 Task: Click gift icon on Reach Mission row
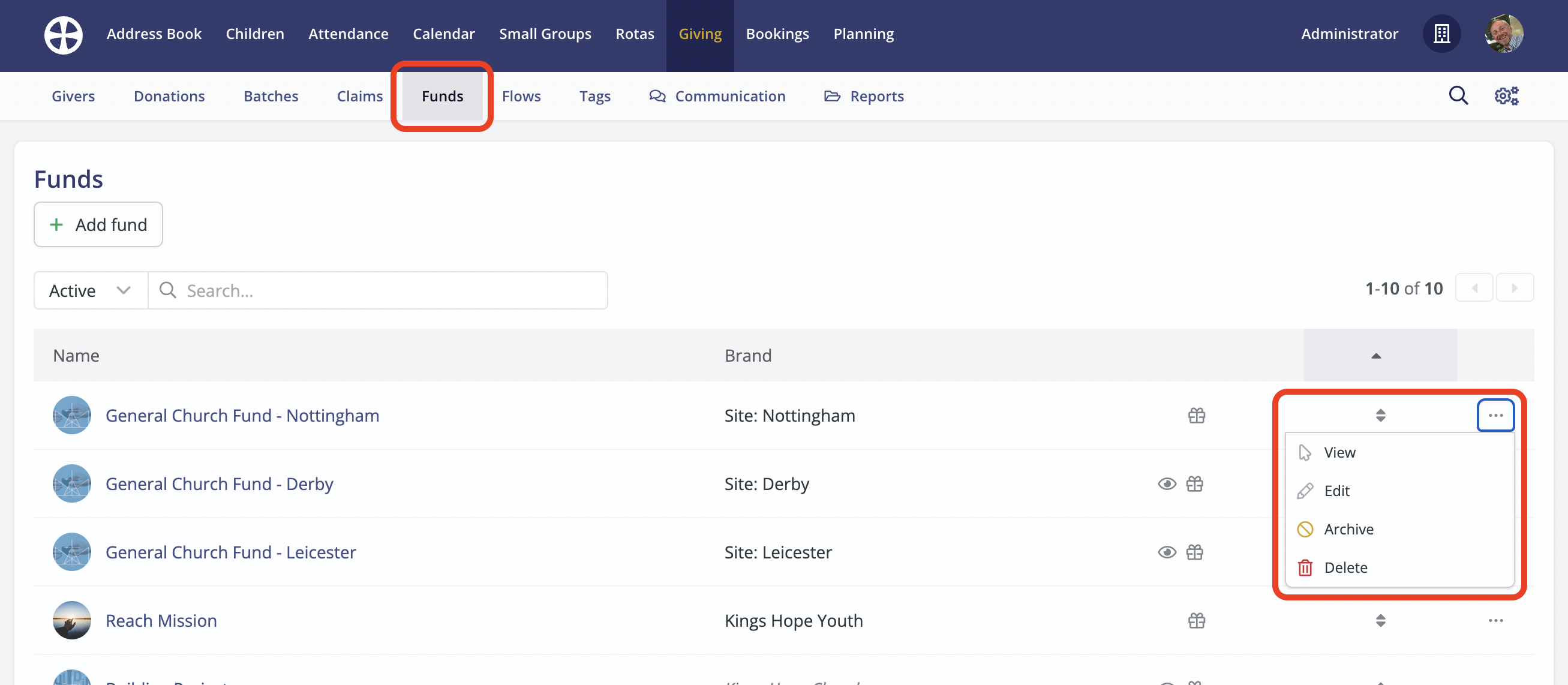click(1196, 620)
